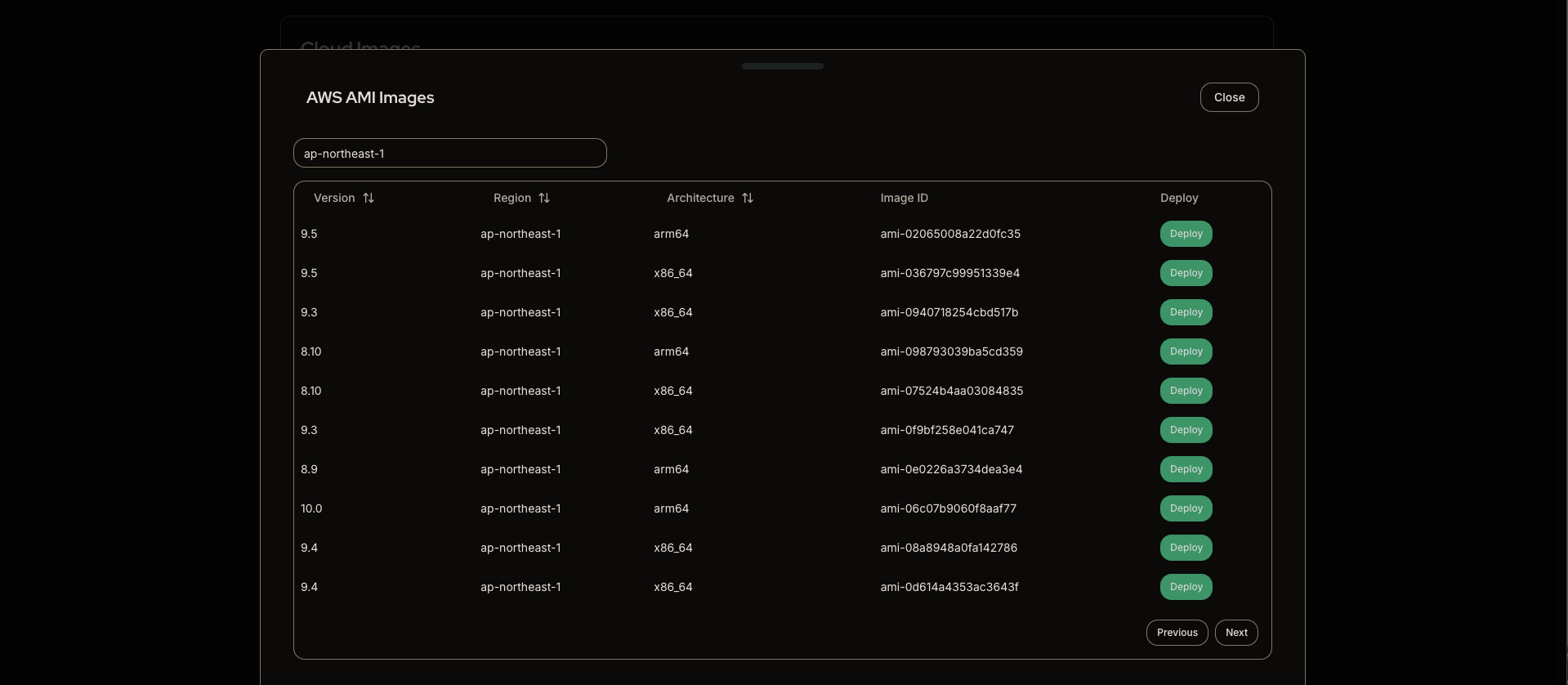1568x685 pixels.
Task: Deploy image ami-0e0226a3734dea3e4
Action: coord(1186,469)
